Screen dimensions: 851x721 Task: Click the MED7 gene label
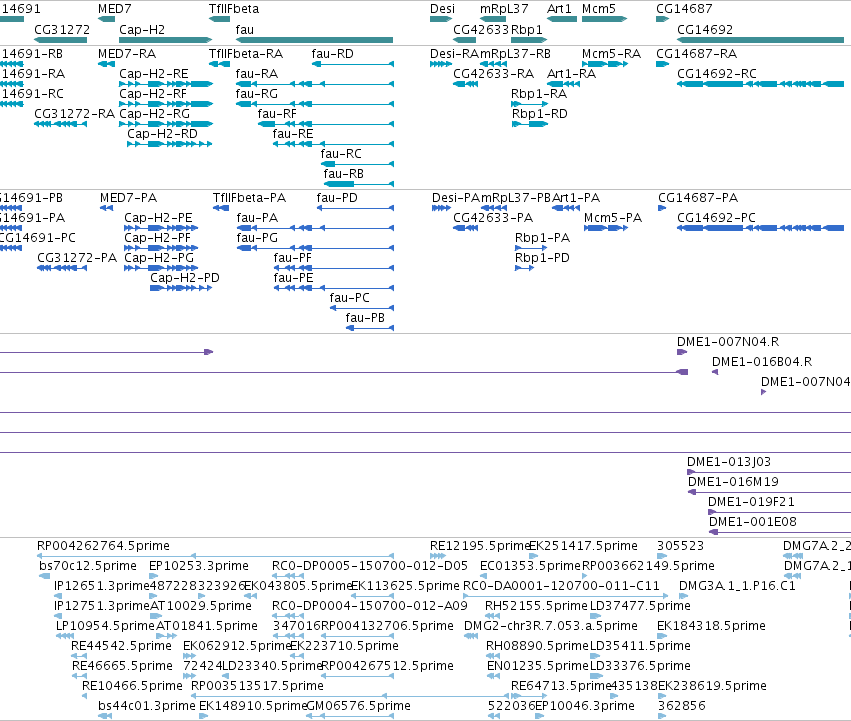point(115,9)
